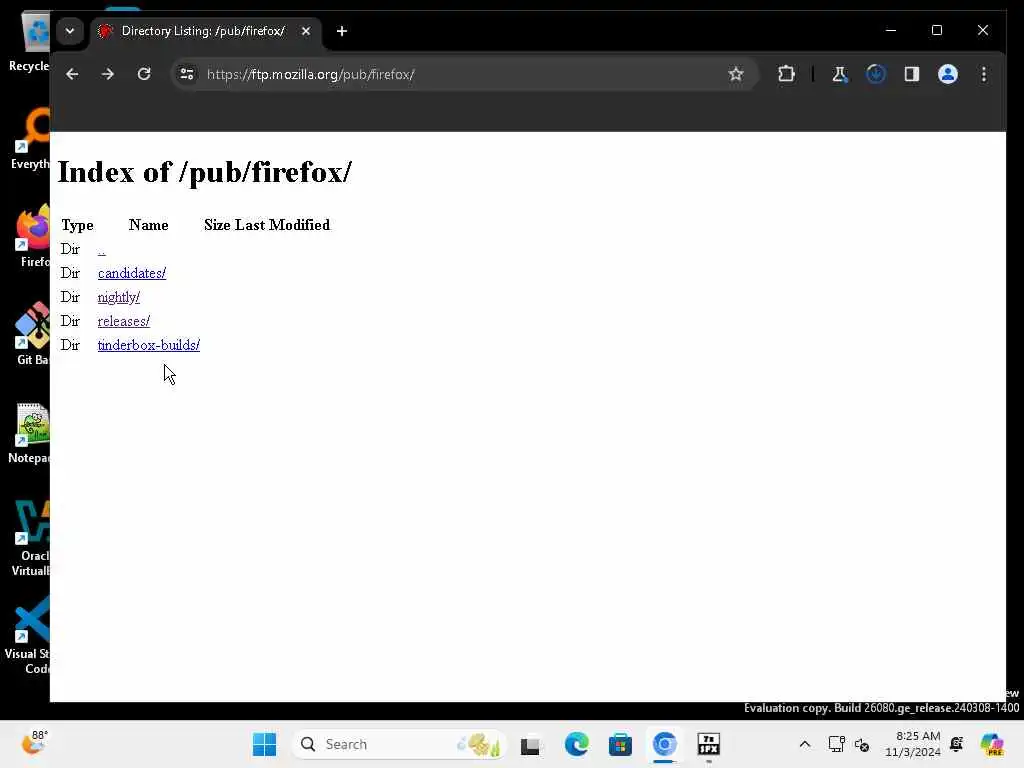Viewport: 1024px width, 768px height.
Task: Click the 'Type' column header
Action: [x=77, y=225]
